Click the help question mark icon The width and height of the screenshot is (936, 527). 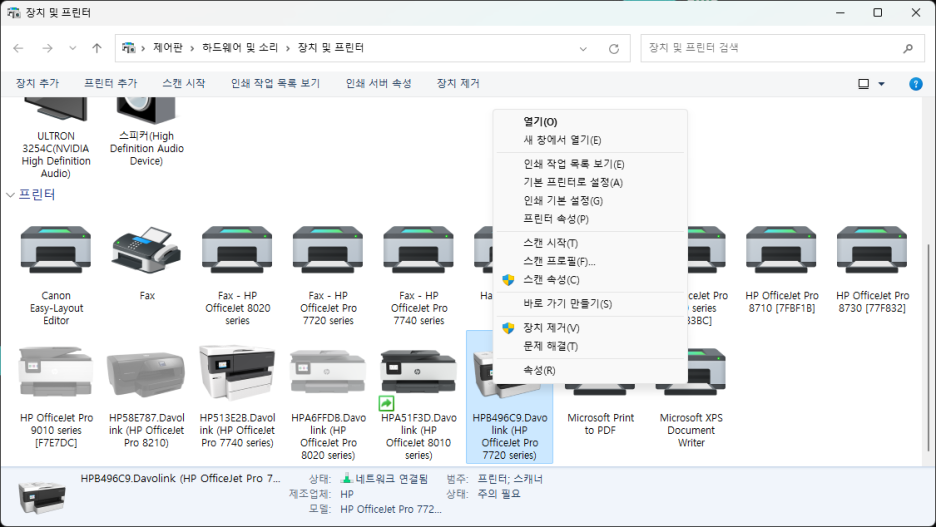916,84
